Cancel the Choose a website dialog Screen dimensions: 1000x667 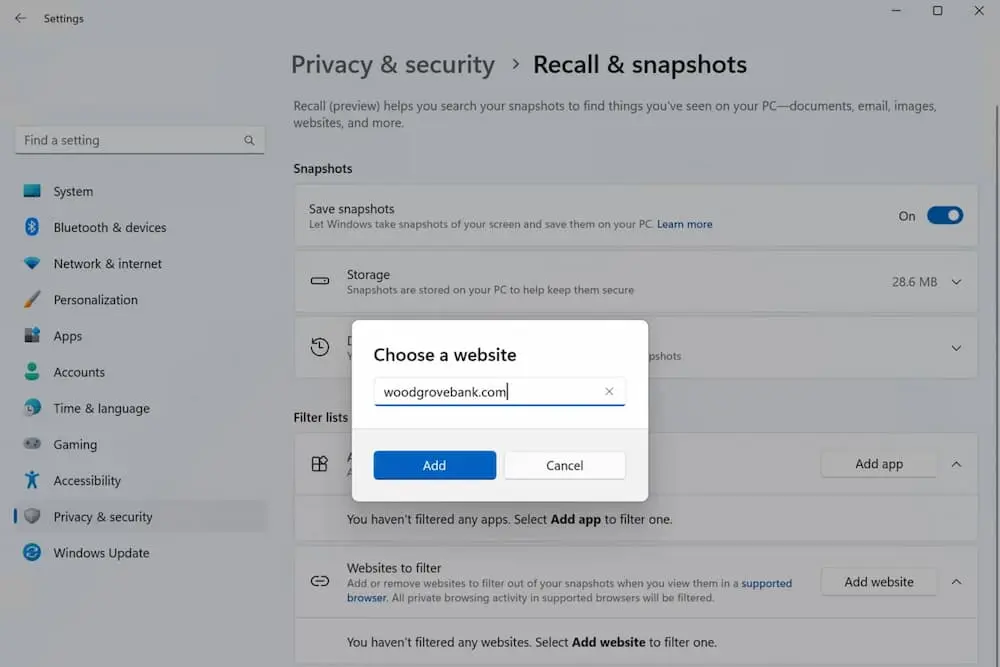point(564,465)
